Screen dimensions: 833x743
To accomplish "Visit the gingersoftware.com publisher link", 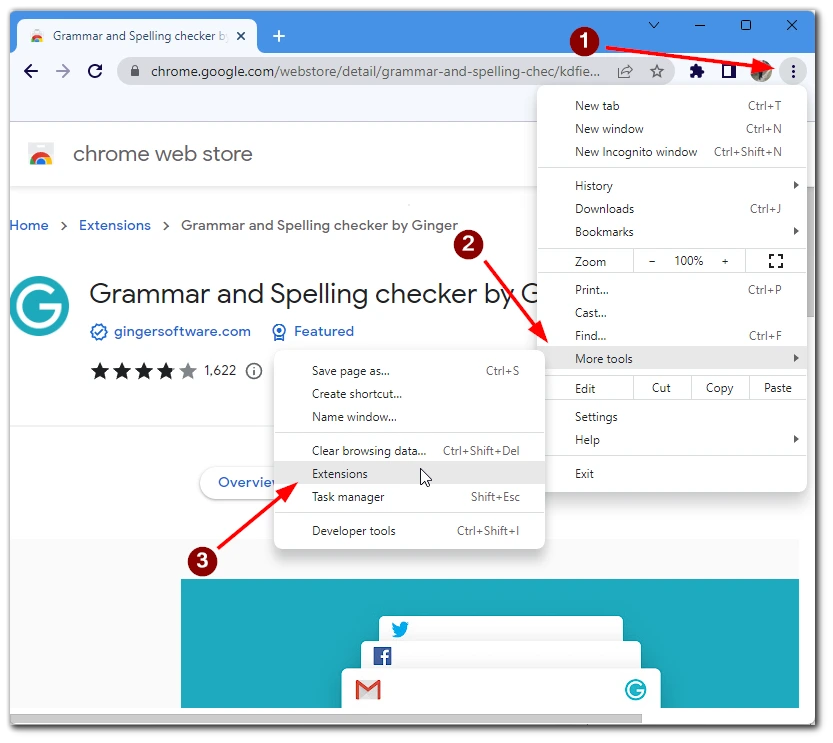I will click(182, 331).
